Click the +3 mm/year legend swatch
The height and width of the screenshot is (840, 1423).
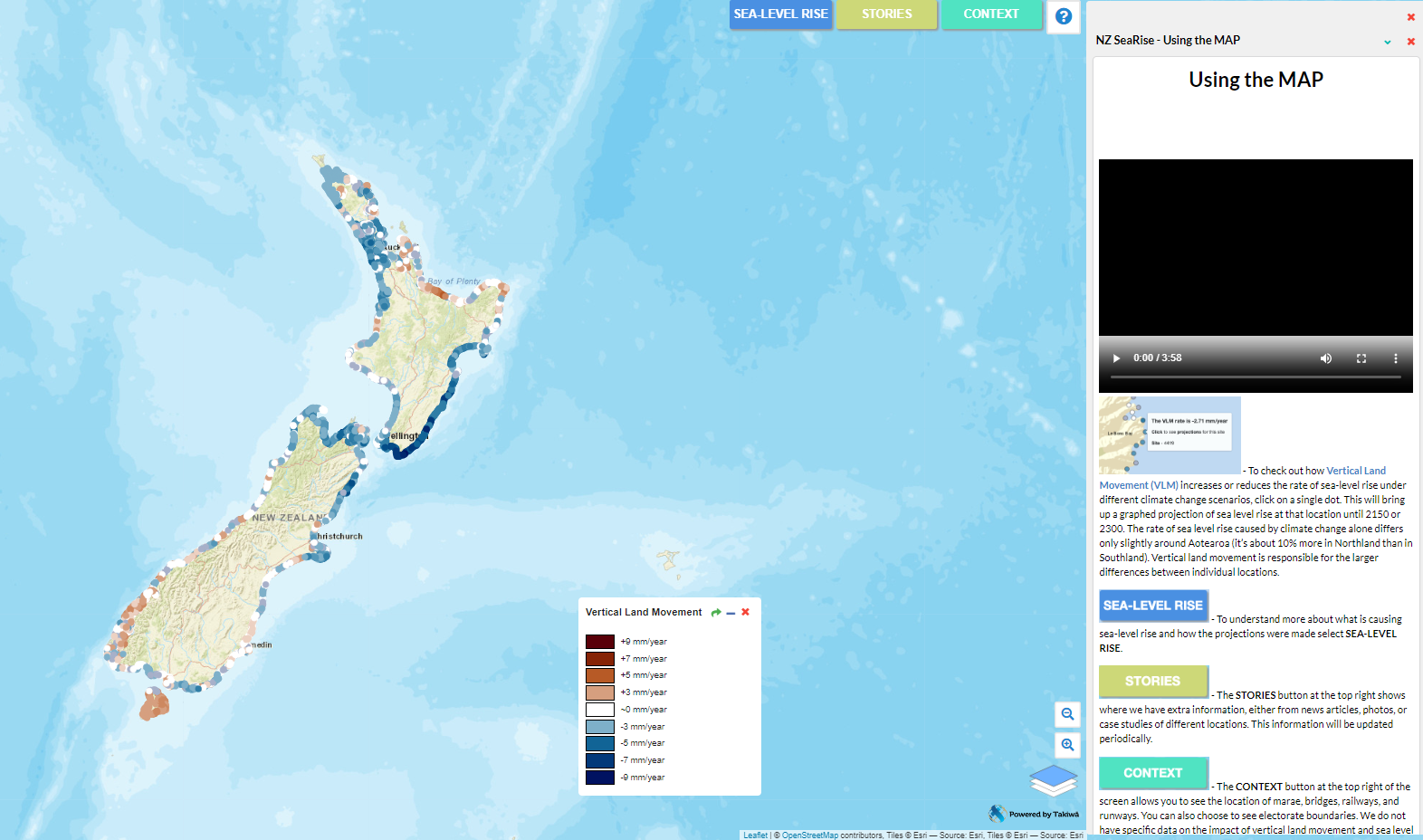(x=600, y=692)
